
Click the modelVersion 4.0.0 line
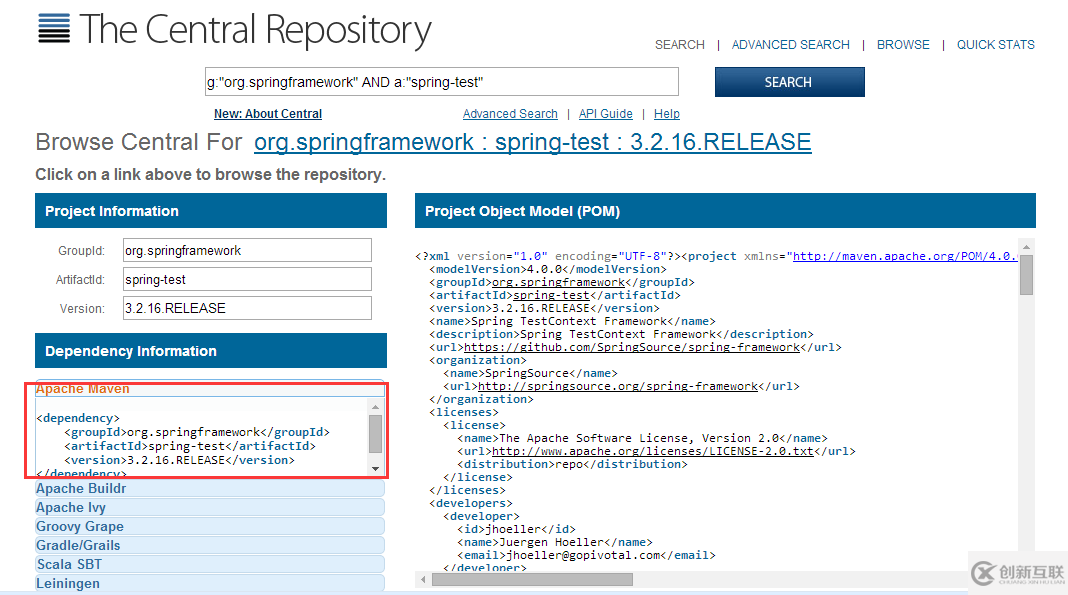(x=548, y=269)
